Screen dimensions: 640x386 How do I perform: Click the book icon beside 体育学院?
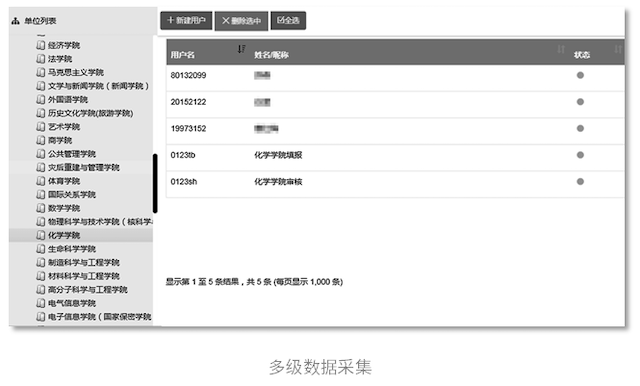(40, 181)
